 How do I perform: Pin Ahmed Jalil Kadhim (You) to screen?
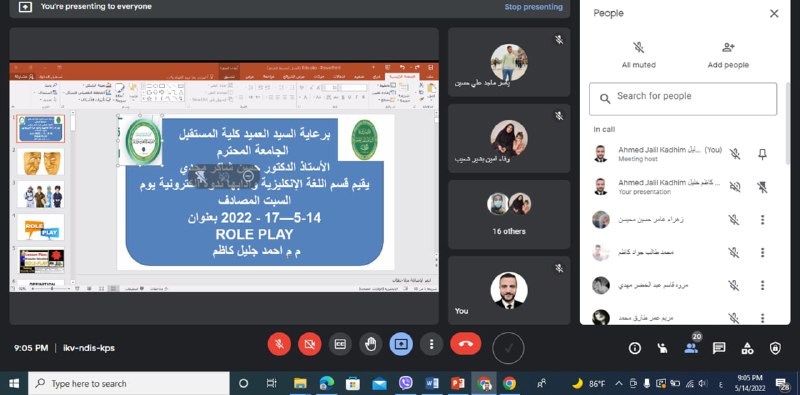point(762,154)
